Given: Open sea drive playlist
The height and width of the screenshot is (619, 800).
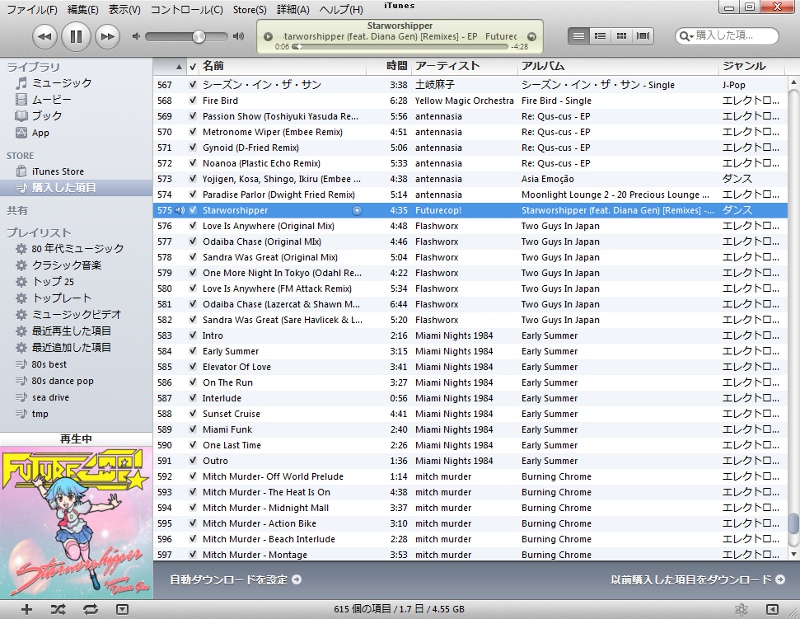Looking at the screenshot, I should [x=42, y=397].
